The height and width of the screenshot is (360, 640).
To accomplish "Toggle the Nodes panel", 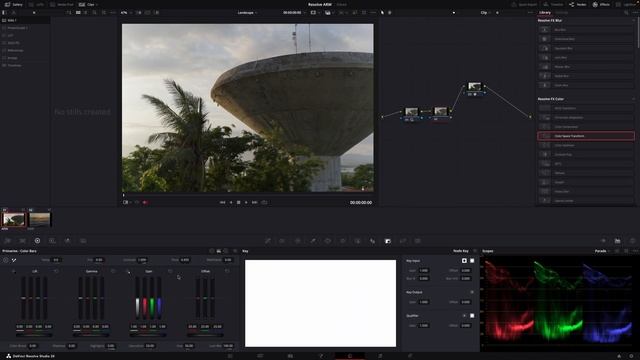I will [x=578, y=4].
